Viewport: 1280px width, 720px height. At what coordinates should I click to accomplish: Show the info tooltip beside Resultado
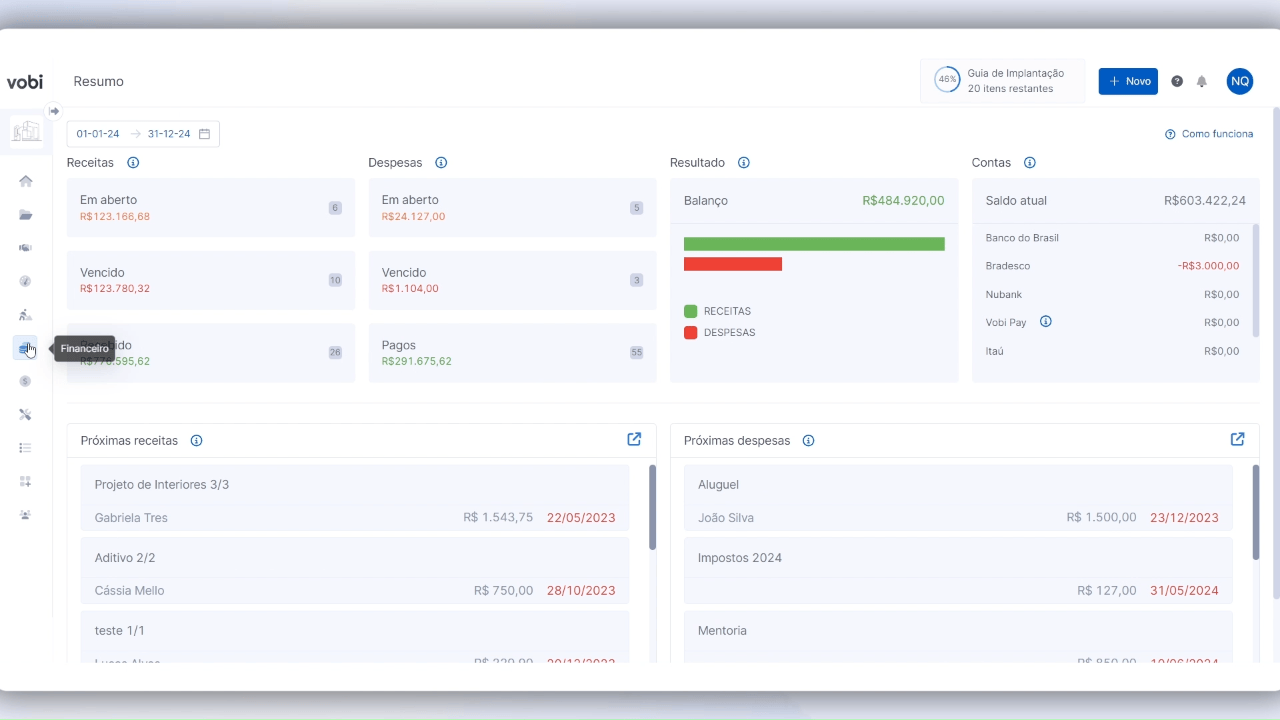744,163
